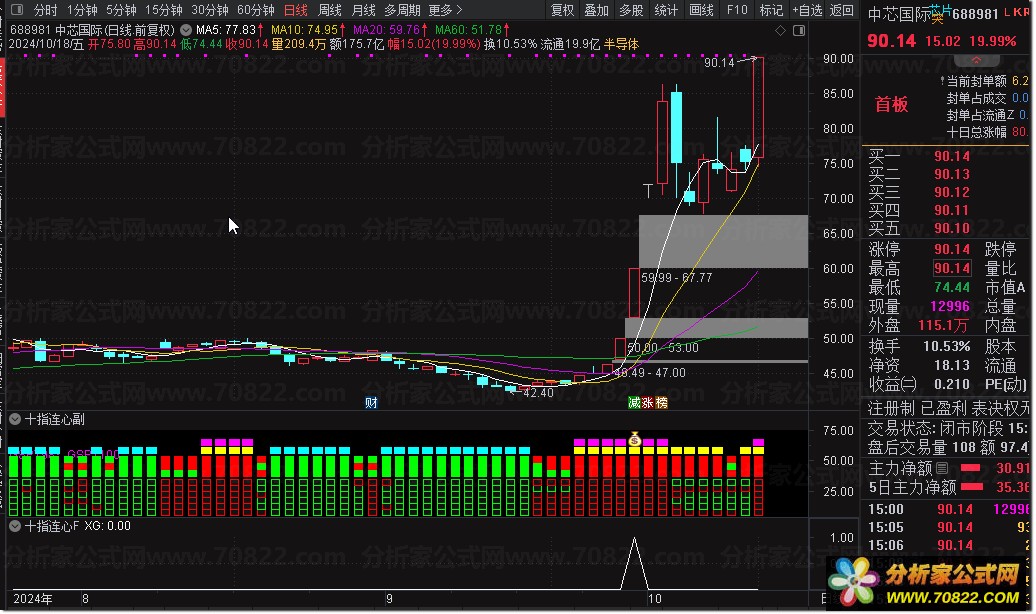The height and width of the screenshot is (614, 1036).
Task: Switch to 月线 monthly chart
Action: (363, 10)
